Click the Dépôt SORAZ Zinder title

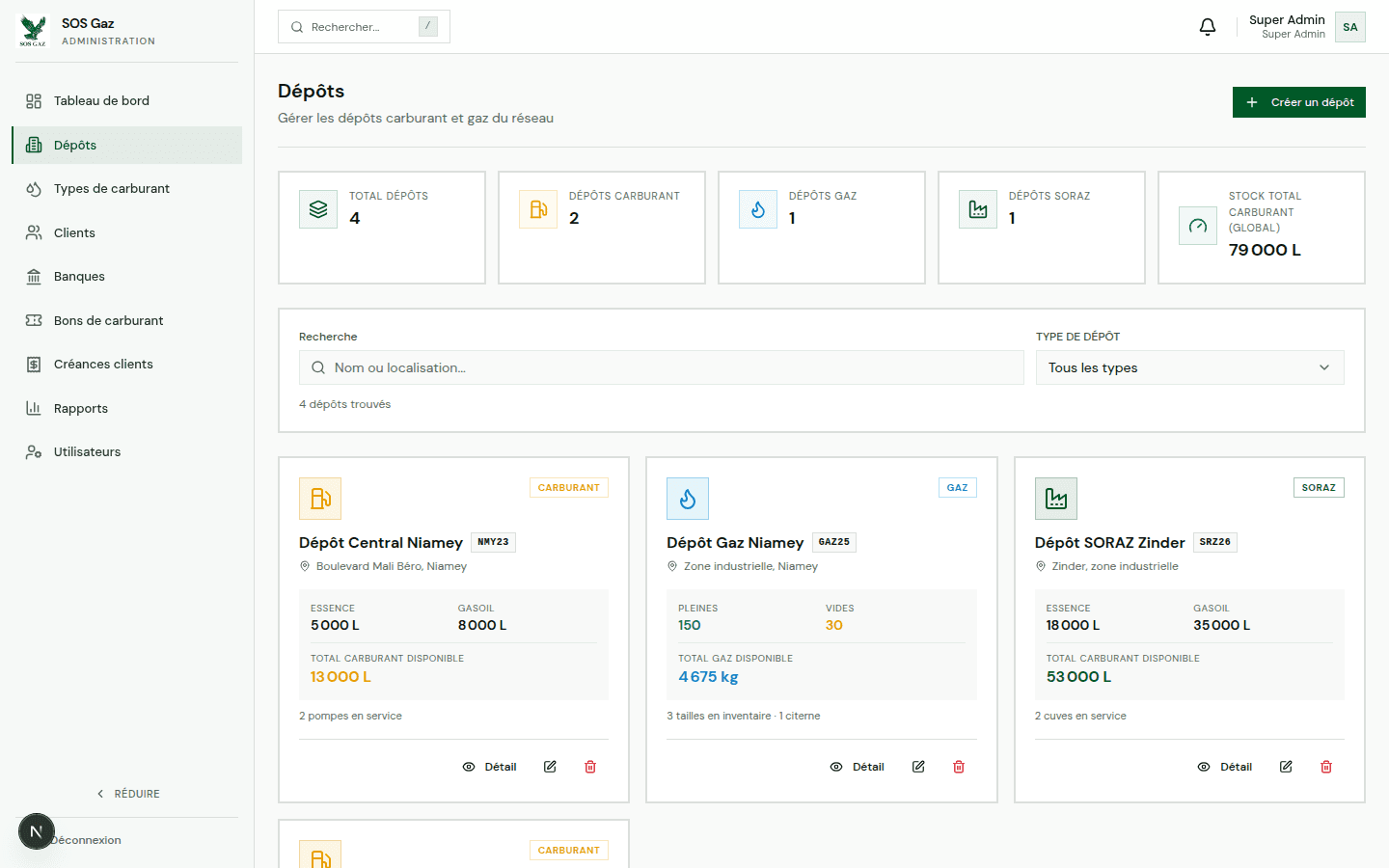(x=1109, y=543)
